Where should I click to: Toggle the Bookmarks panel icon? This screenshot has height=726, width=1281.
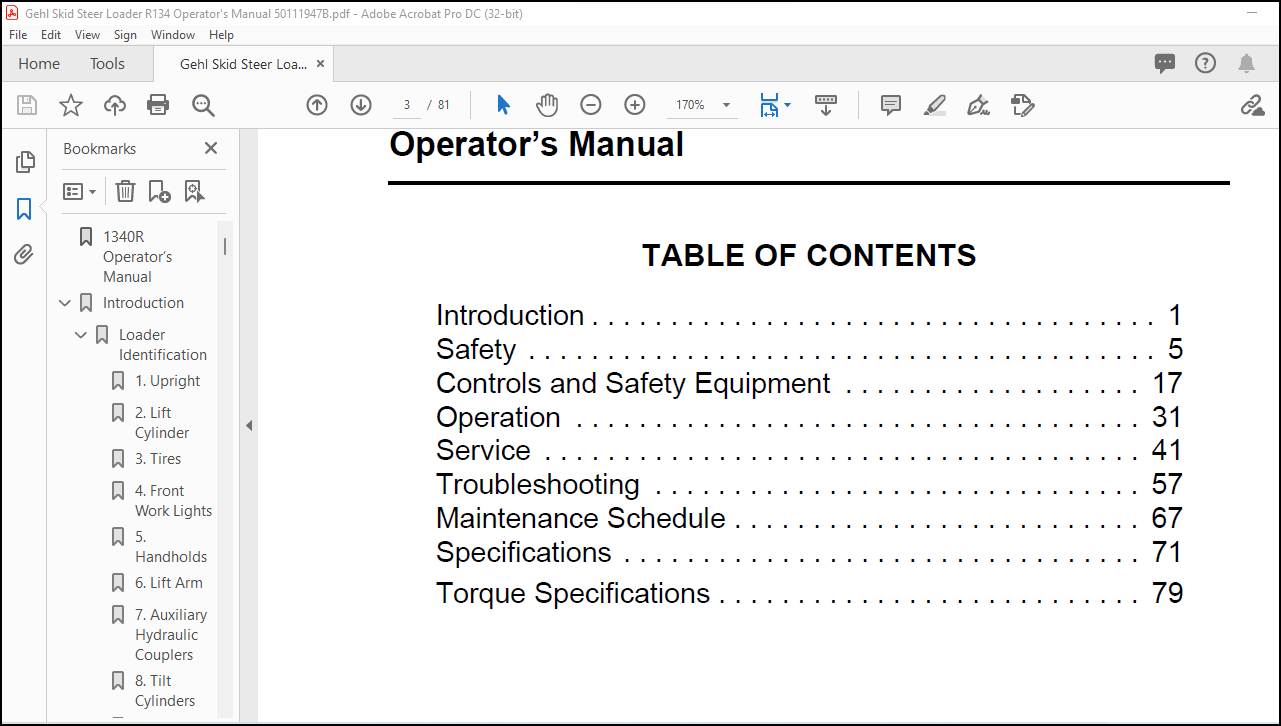[24, 209]
